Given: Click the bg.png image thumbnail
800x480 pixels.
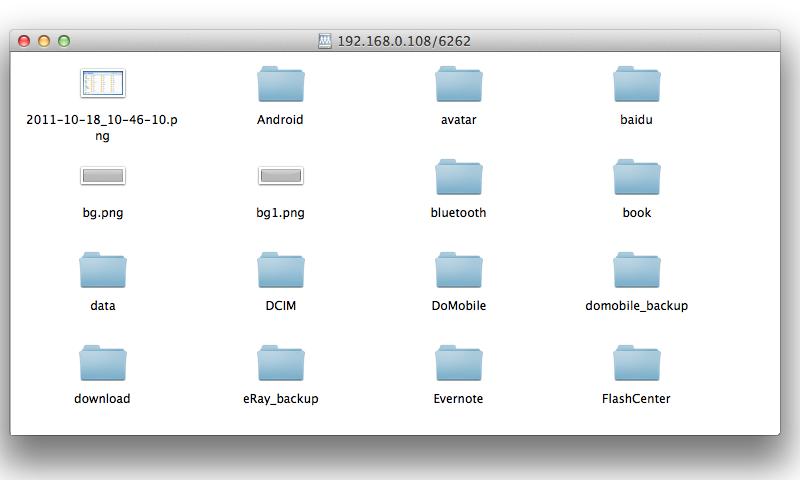Looking at the screenshot, I should [102, 176].
